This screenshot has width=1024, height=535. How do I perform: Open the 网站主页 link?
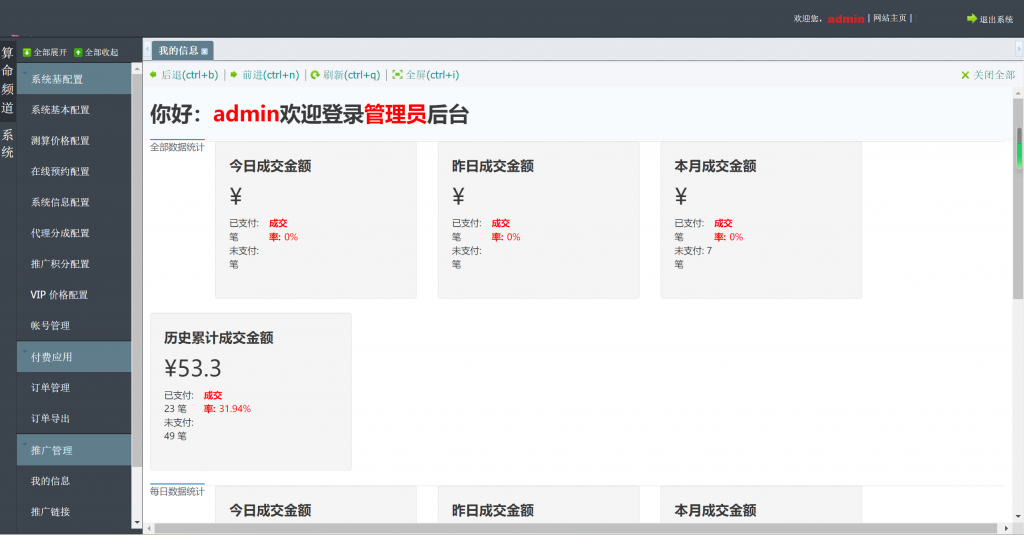pos(890,18)
